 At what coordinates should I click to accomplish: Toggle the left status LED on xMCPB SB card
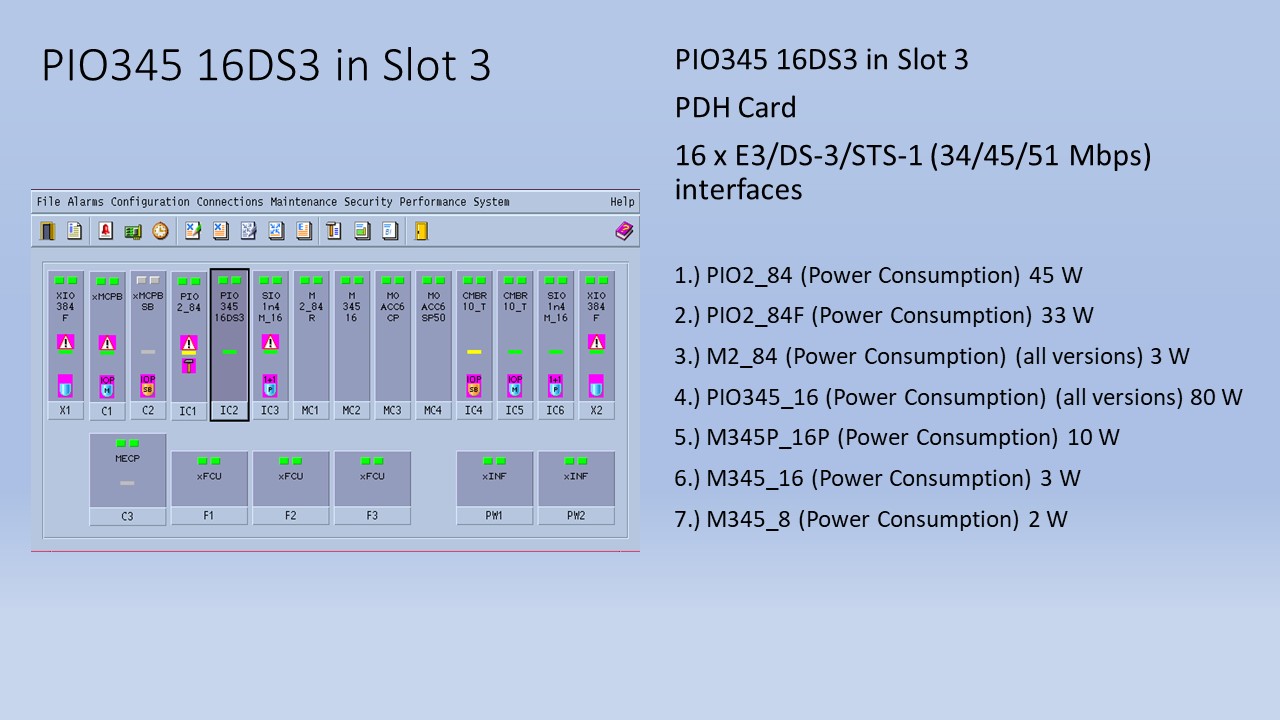(x=141, y=278)
